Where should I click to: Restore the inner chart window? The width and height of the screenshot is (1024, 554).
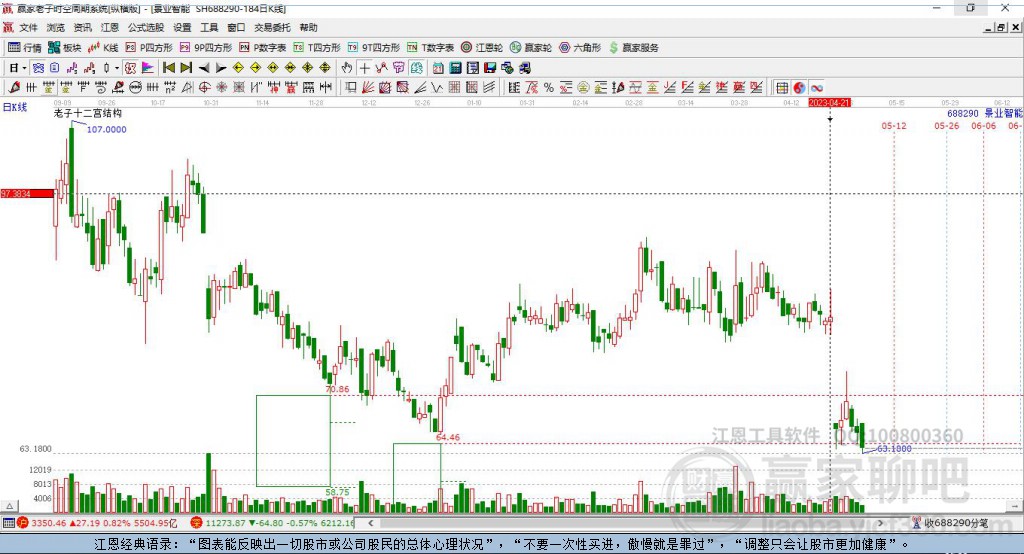[x=1001, y=27]
